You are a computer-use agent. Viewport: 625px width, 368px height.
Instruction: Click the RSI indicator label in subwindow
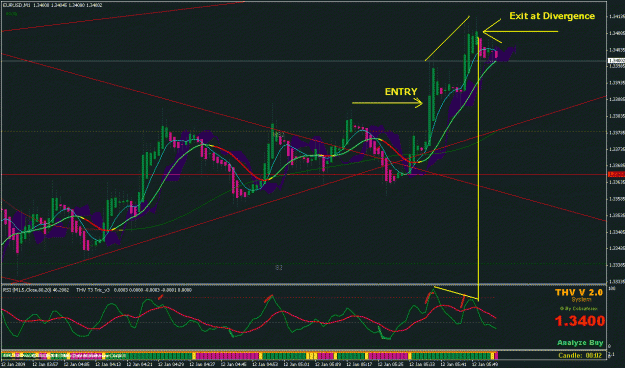(37, 290)
